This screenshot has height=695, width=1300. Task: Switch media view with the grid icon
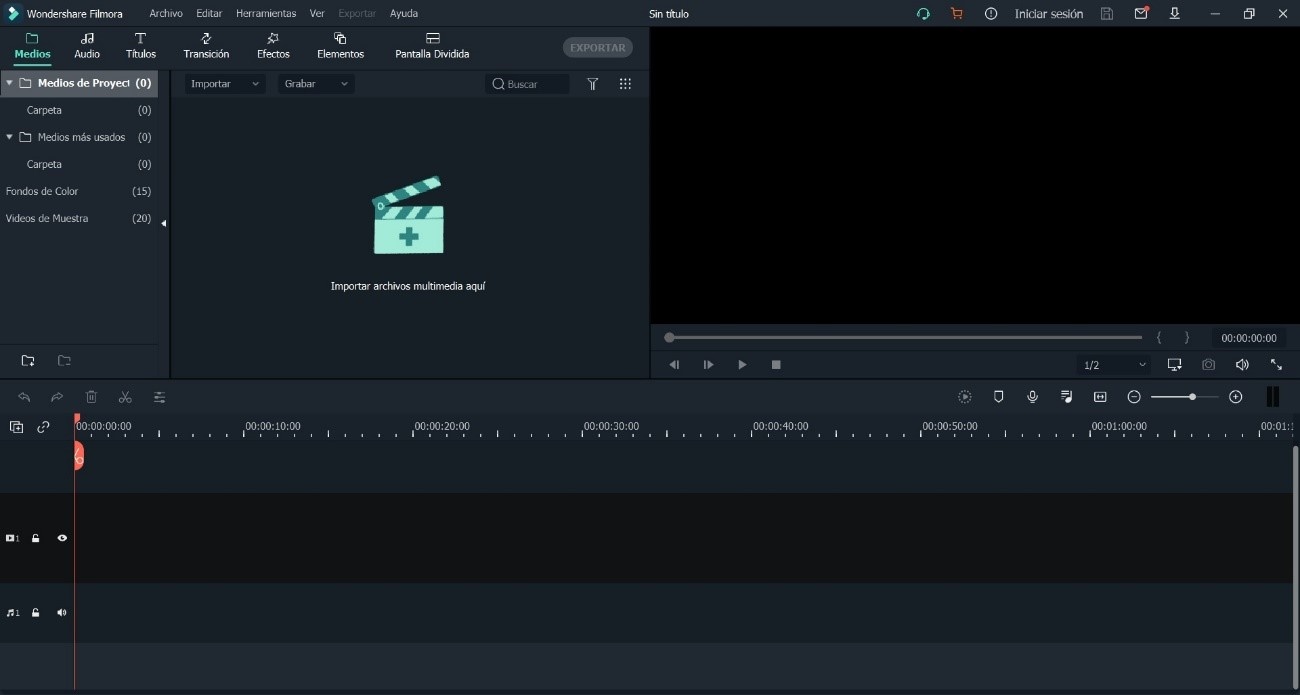point(625,84)
